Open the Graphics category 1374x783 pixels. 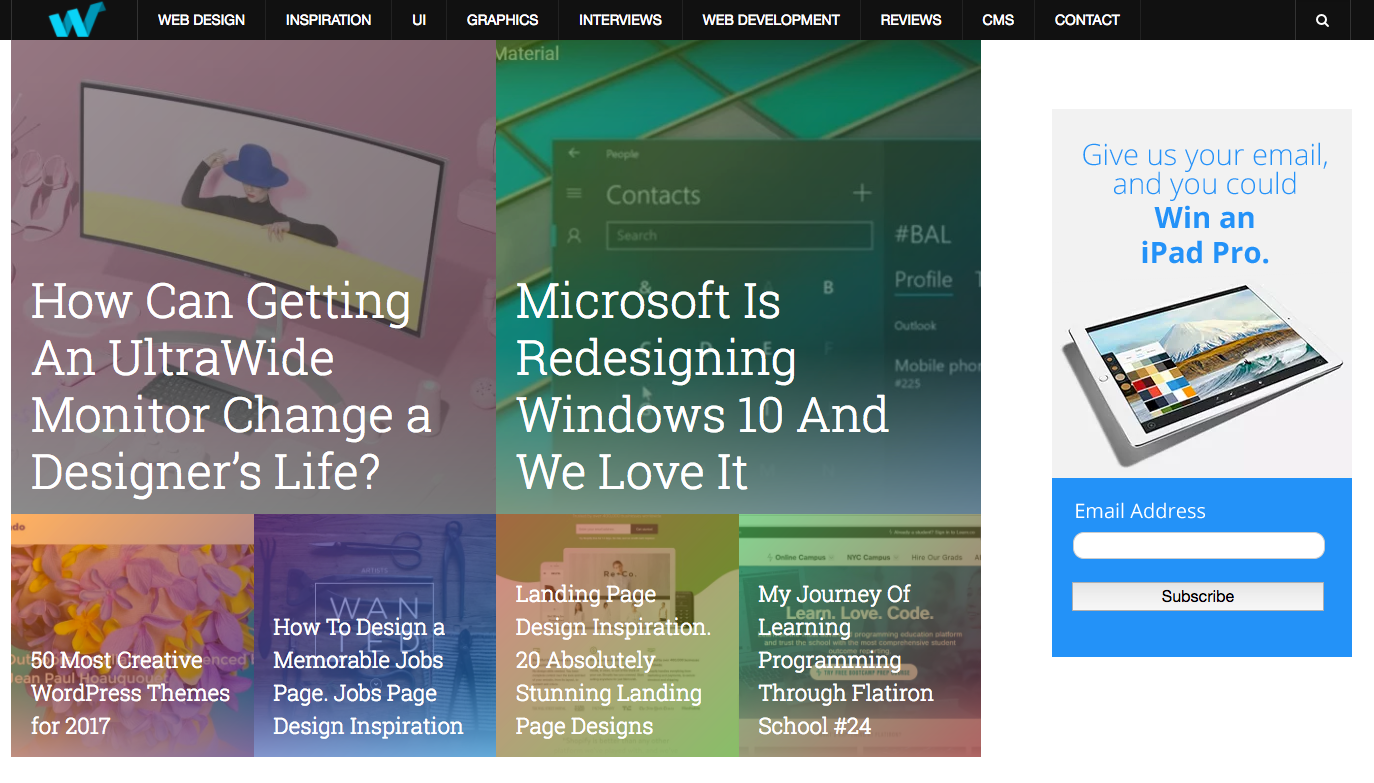click(502, 20)
